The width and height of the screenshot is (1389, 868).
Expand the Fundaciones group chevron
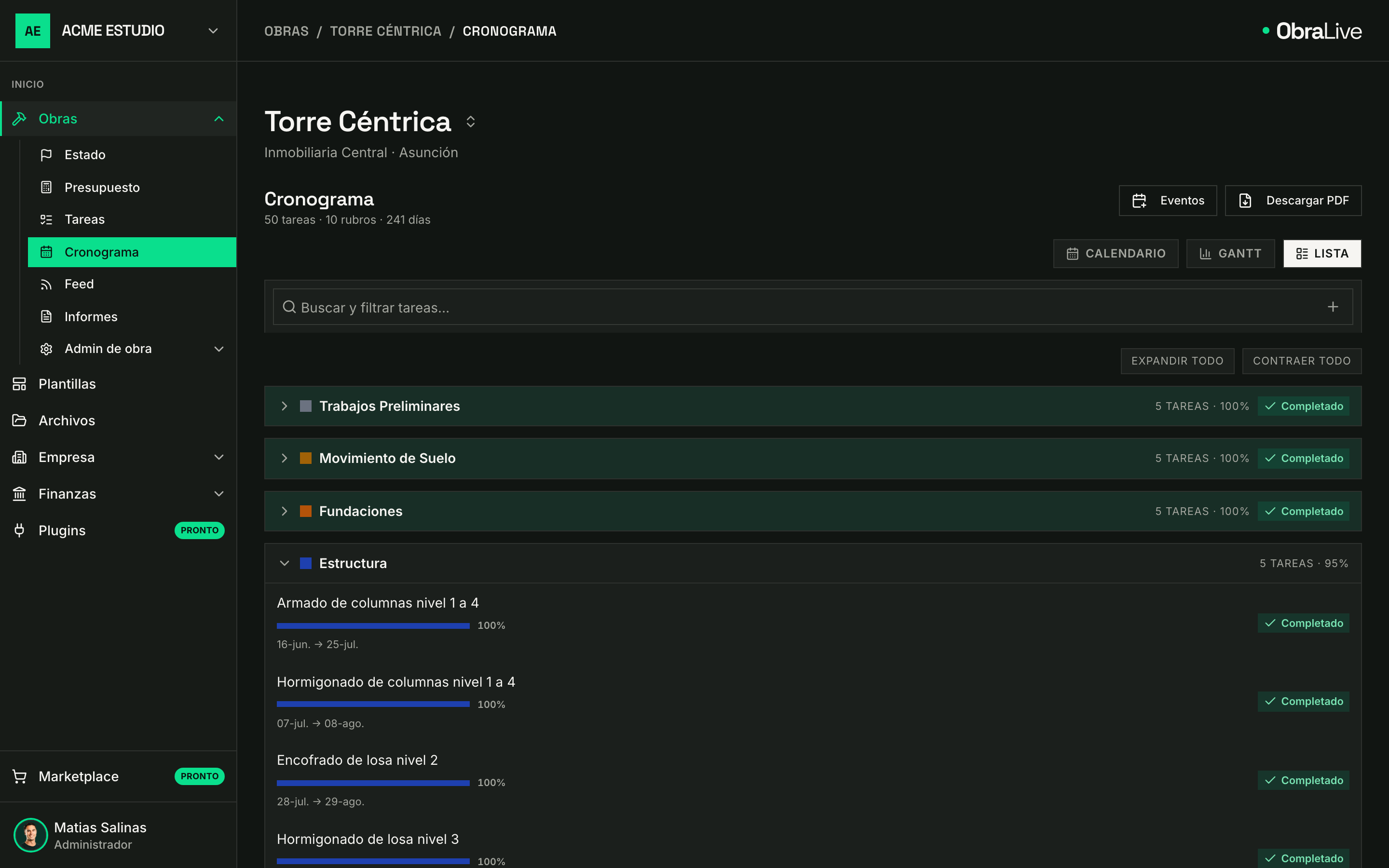(284, 511)
